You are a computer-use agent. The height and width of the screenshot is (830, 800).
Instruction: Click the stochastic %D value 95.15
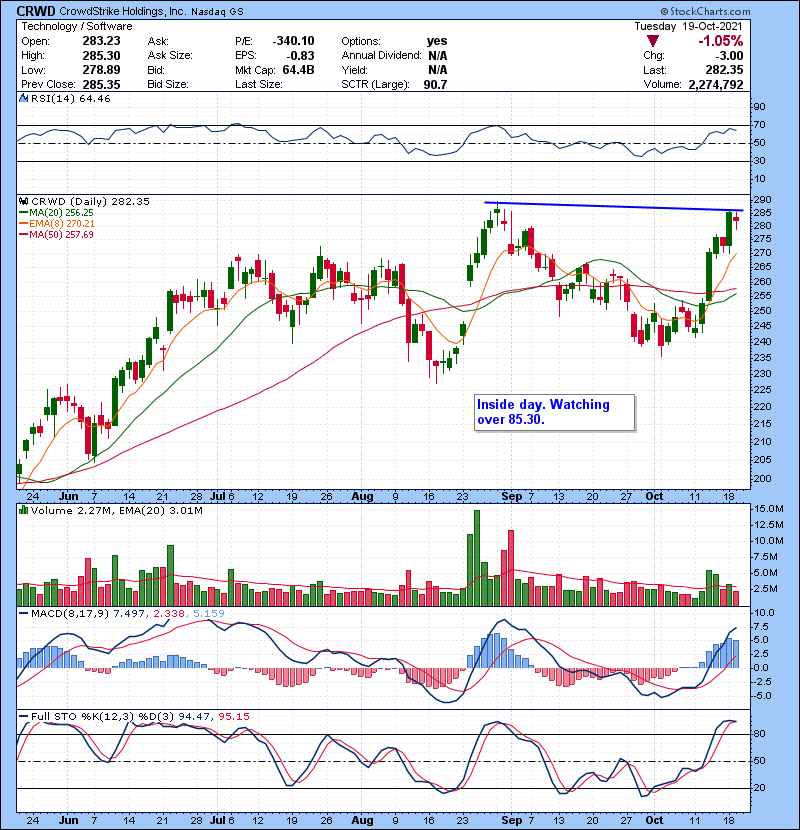click(x=233, y=717)
